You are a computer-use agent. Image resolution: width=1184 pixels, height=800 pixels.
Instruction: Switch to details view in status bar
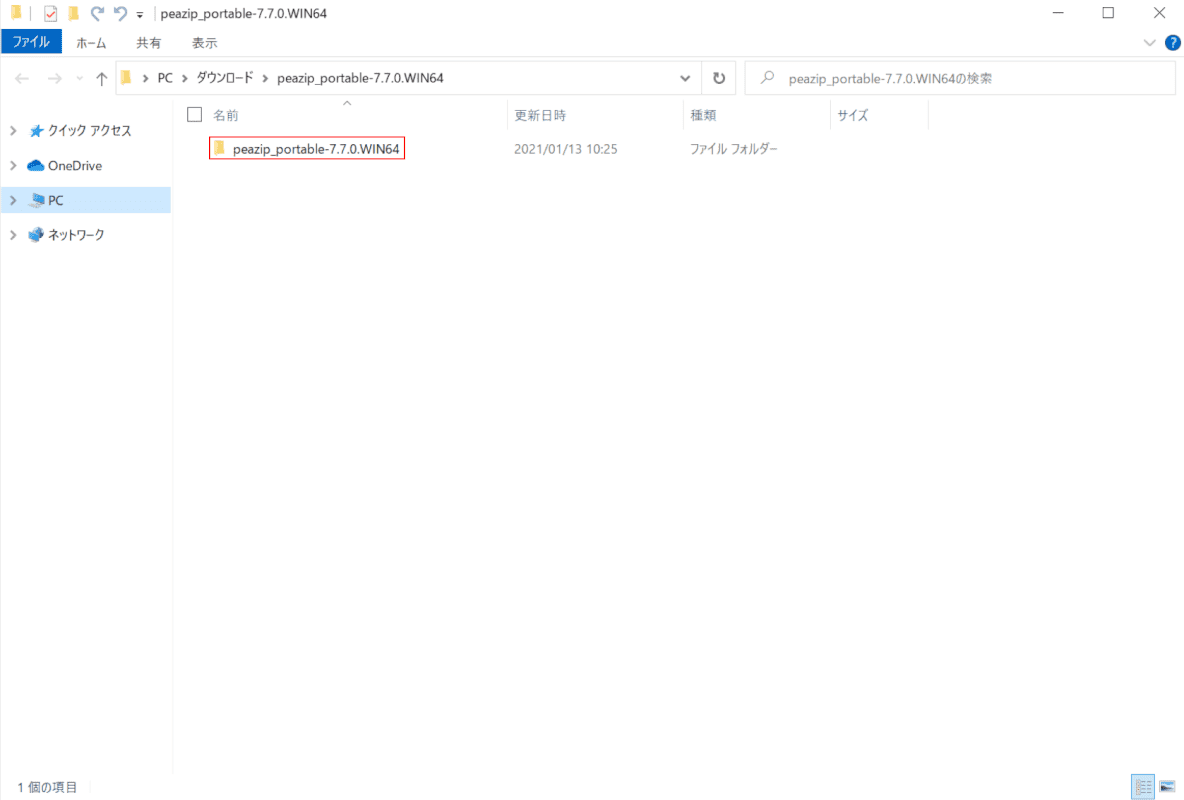[x=1142, y=786]
